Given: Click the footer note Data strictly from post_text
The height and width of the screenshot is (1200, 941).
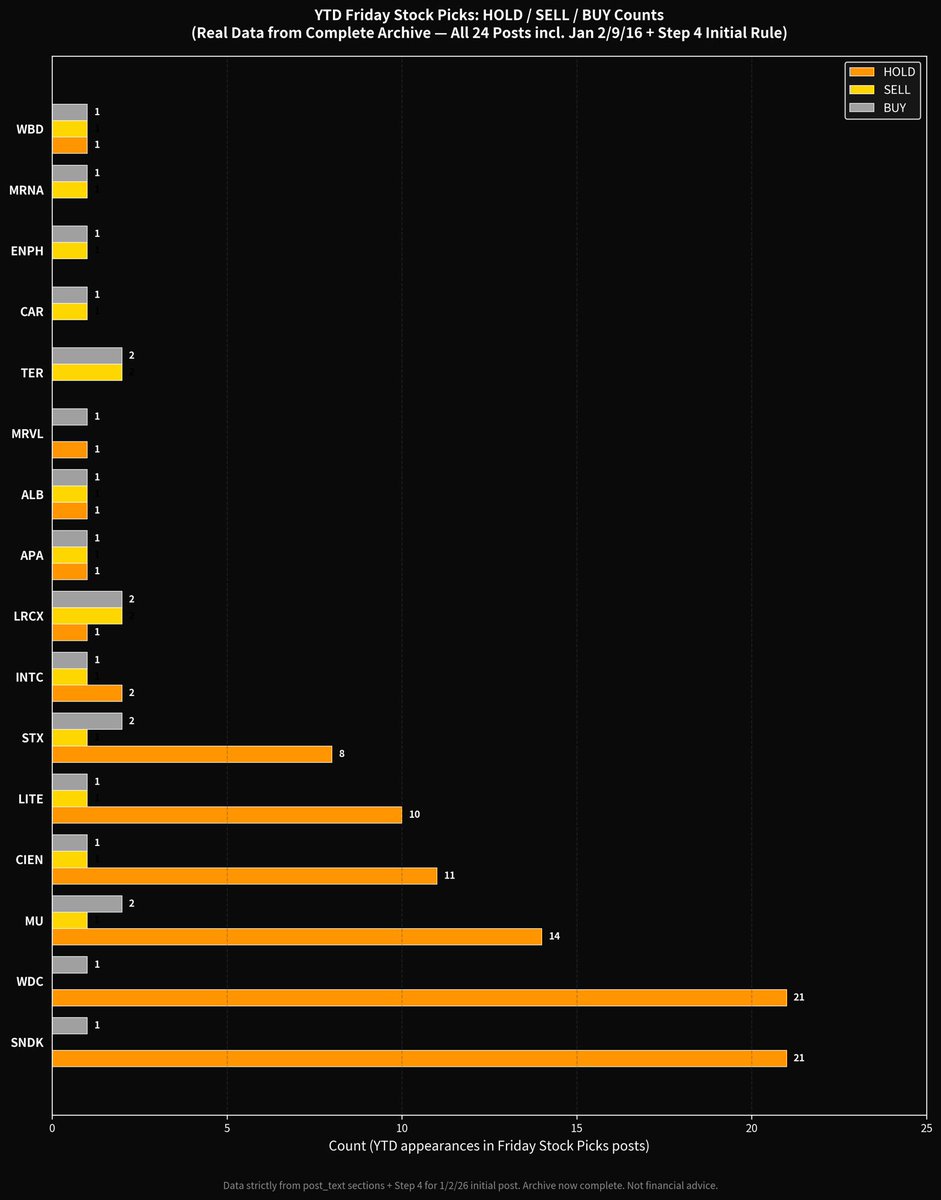Looking at the screenshot, I should [470, 1185].
